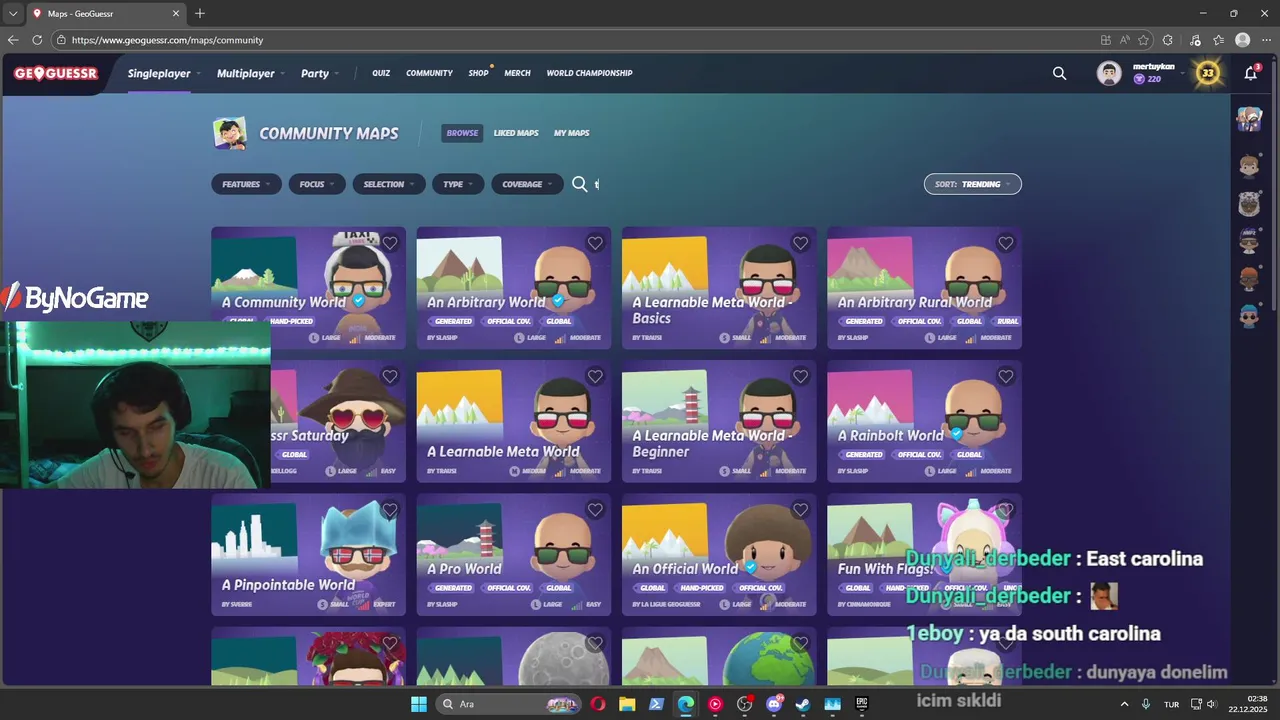1280x720 pixels.
Task: Add page to browser favorites star
Action: pos(1144,40)
